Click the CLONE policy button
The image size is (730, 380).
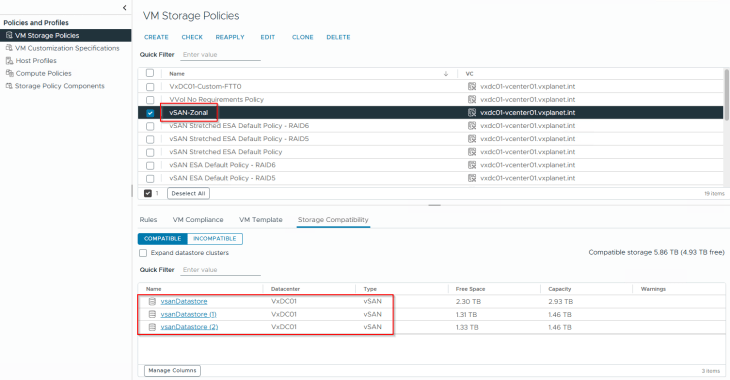point(303,37)
